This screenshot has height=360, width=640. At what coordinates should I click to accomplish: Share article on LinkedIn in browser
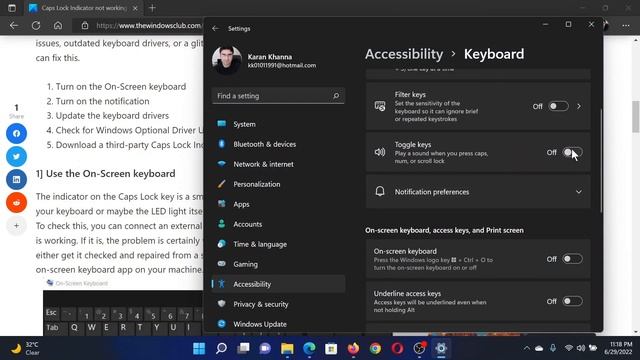pyautogui.click(x=16, y=180)
